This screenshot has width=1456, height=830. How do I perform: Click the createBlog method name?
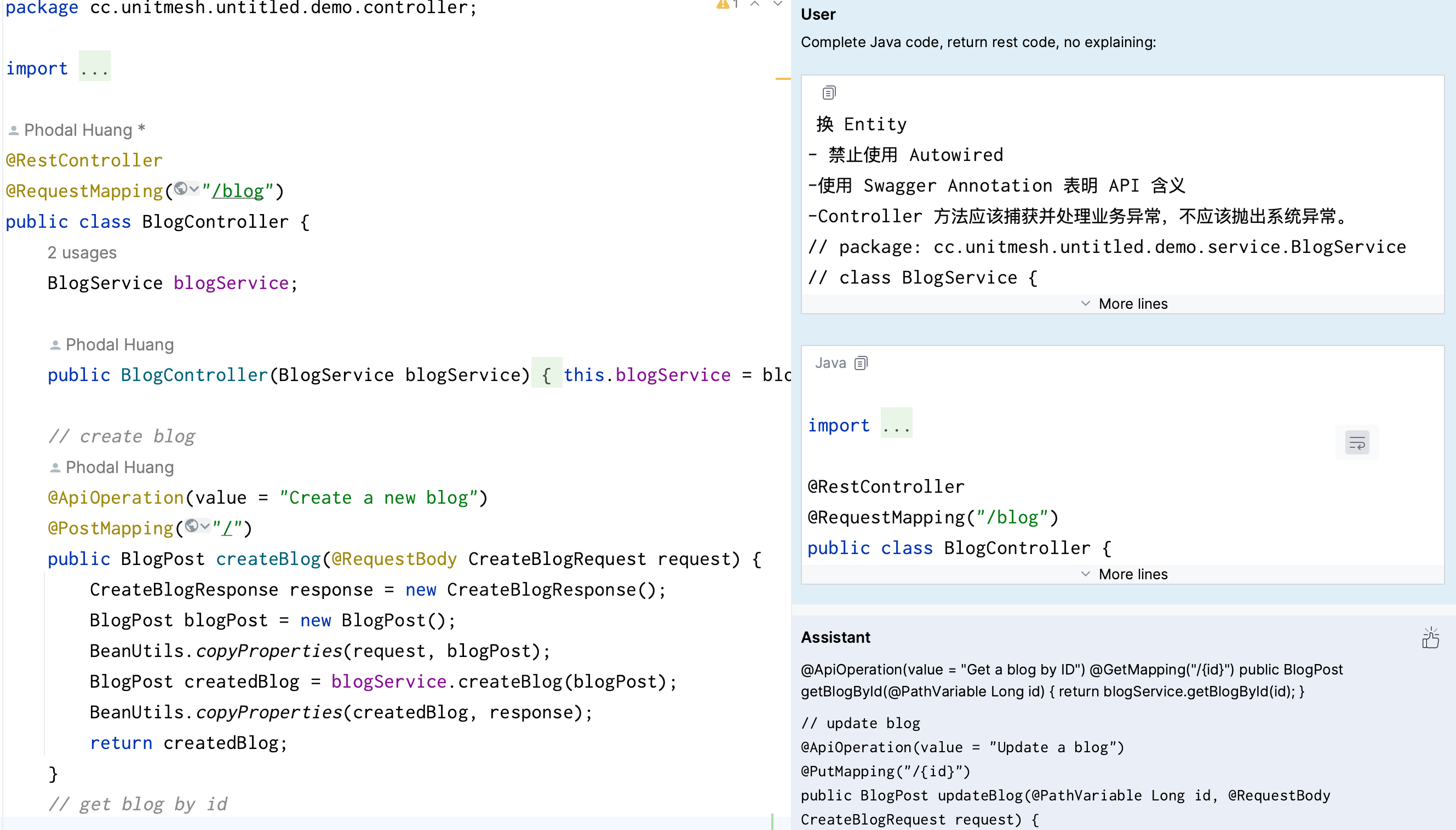[x=268, y=558]
